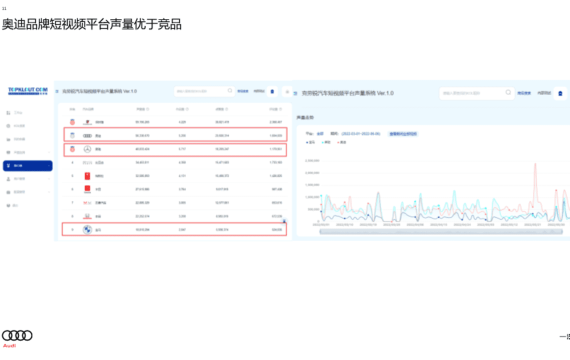Open the highlighted blue sidebar menu item
Image resolution: width=570 pixels, height=360 pixels.
(x=28, y=166)
